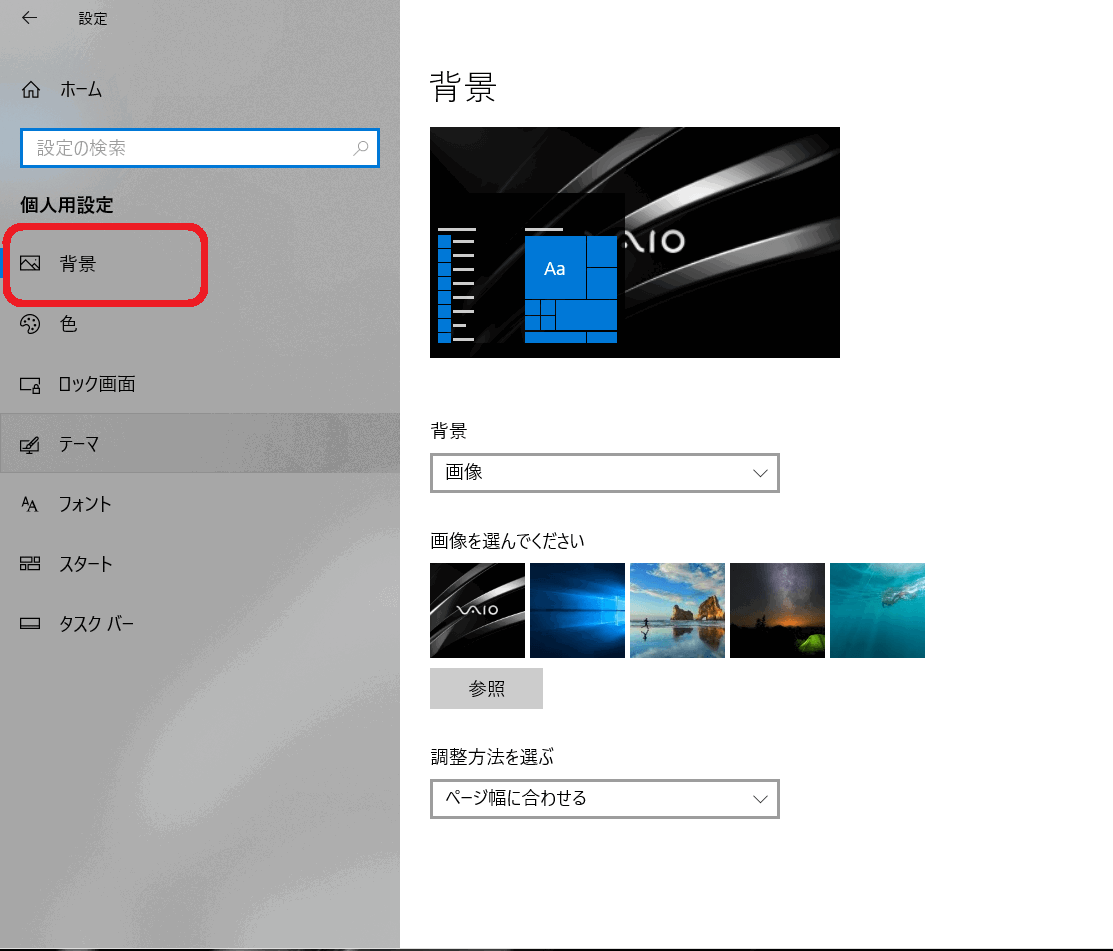Pick the beach rock wallpaper thumbnail
This screenshot has width=1113, height=951.
click(x=677, y=610)
